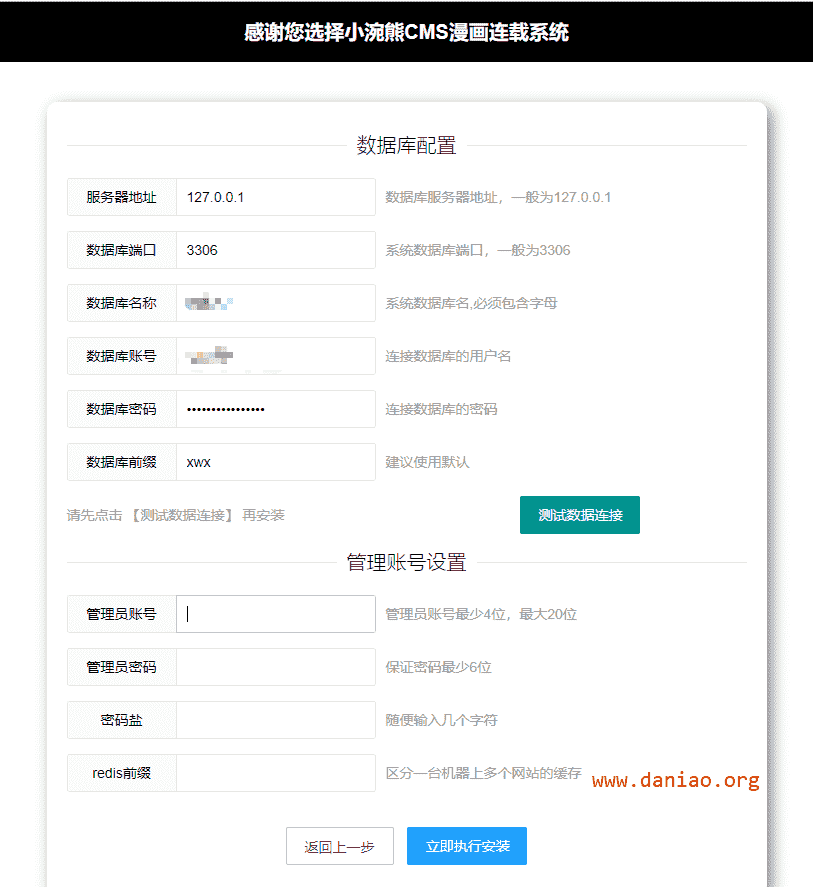Click the 管理员账号 label
Viewport: 813px width, 887px height.
coord(122,614)
